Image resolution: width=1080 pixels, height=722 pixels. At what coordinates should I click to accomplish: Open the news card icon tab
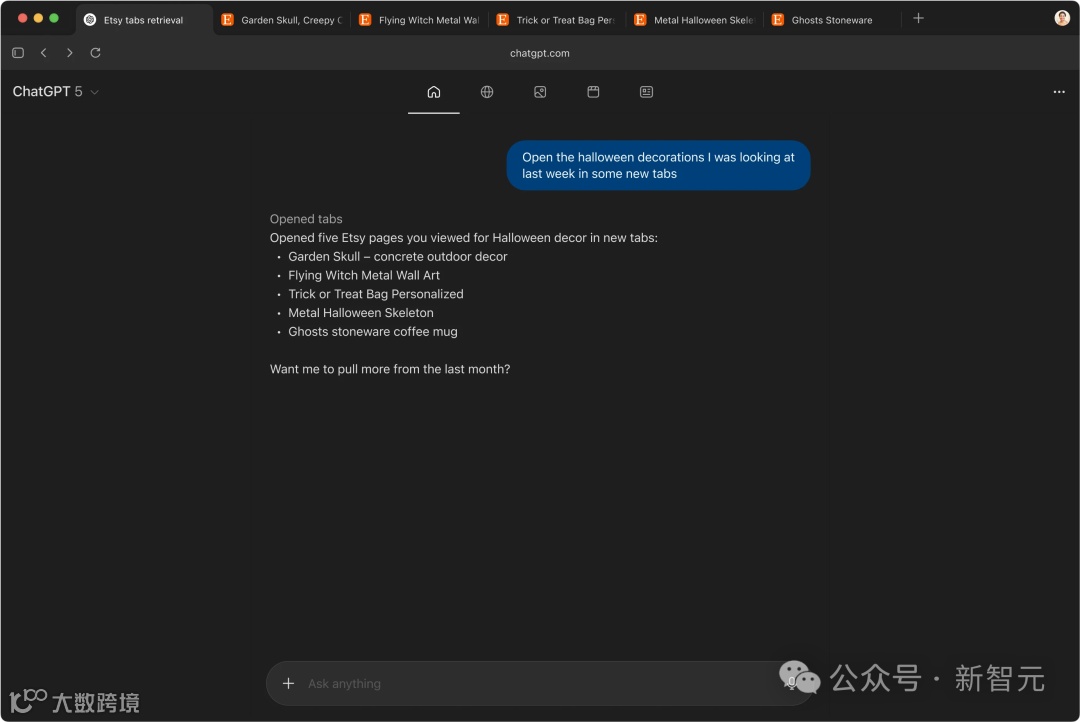pyautogui.click(x=646, y=92)
